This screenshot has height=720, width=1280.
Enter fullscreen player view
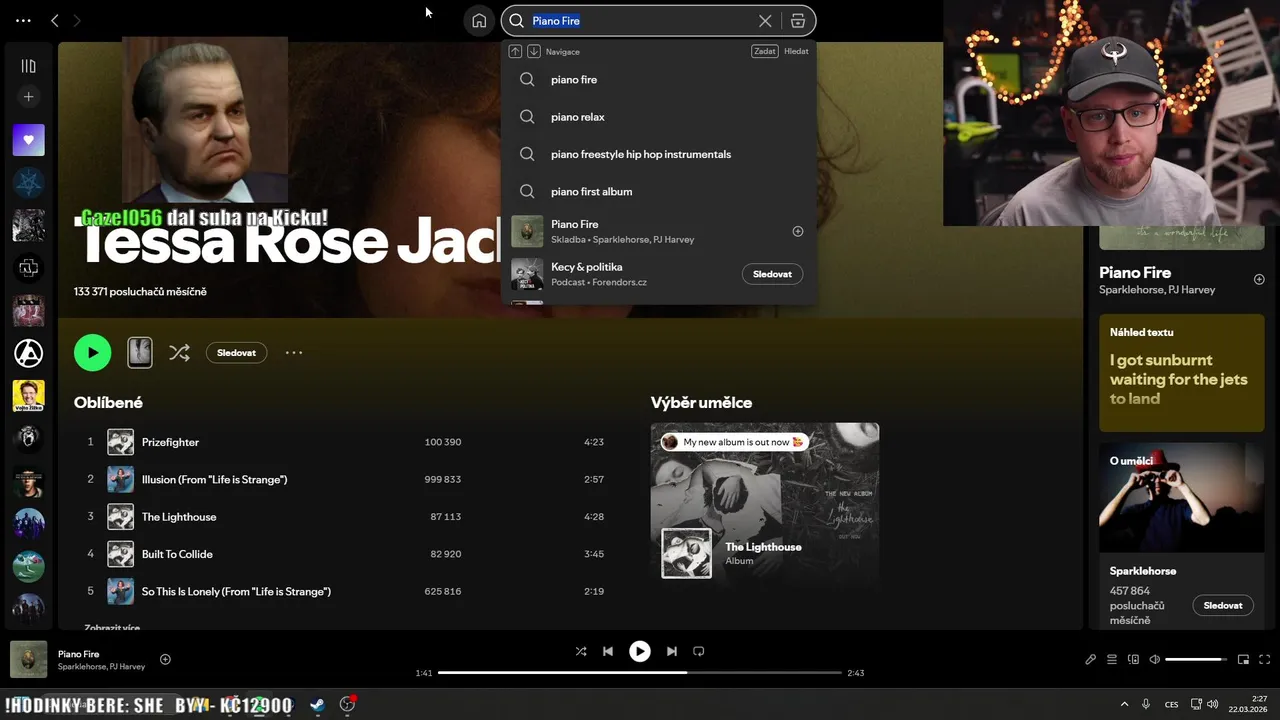(x=1265, y=659)
